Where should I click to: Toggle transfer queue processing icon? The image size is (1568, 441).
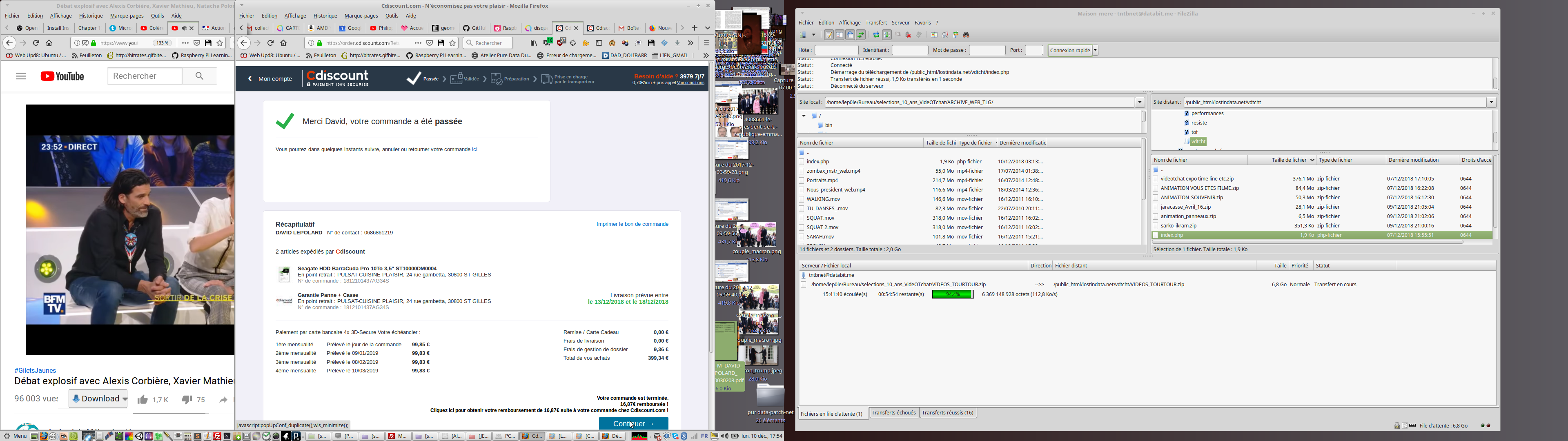pos(887,35)
